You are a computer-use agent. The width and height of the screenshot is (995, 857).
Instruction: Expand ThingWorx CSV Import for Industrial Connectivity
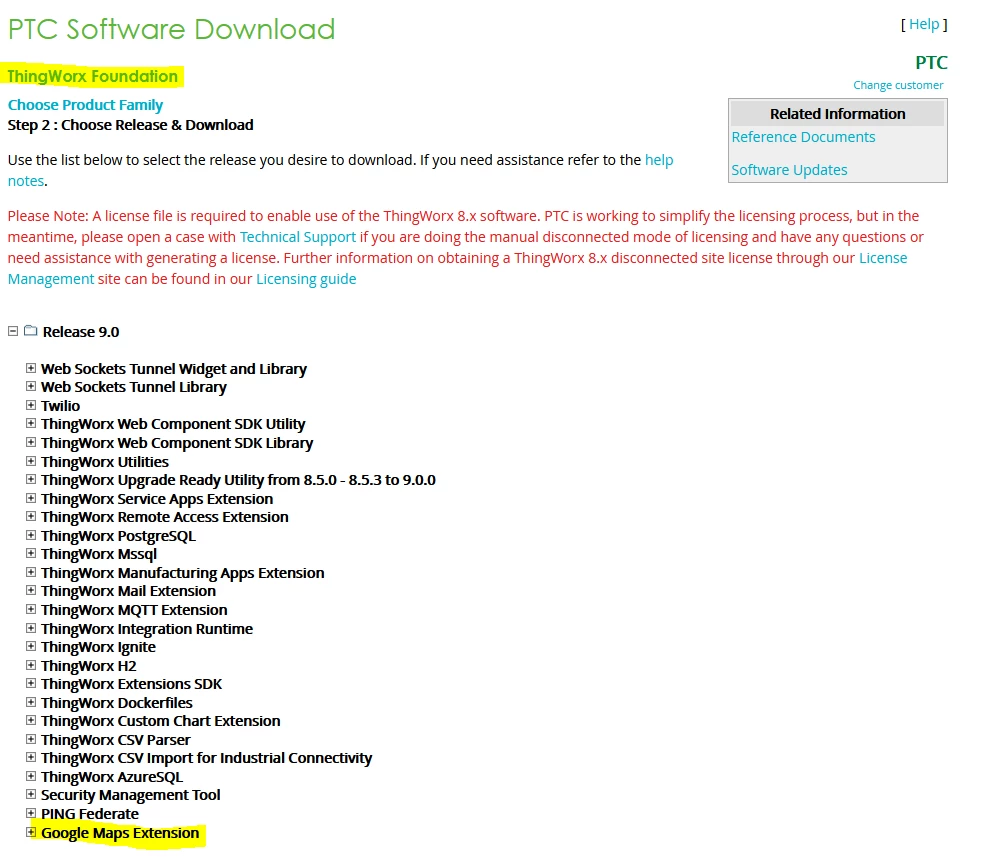[30, 757]
